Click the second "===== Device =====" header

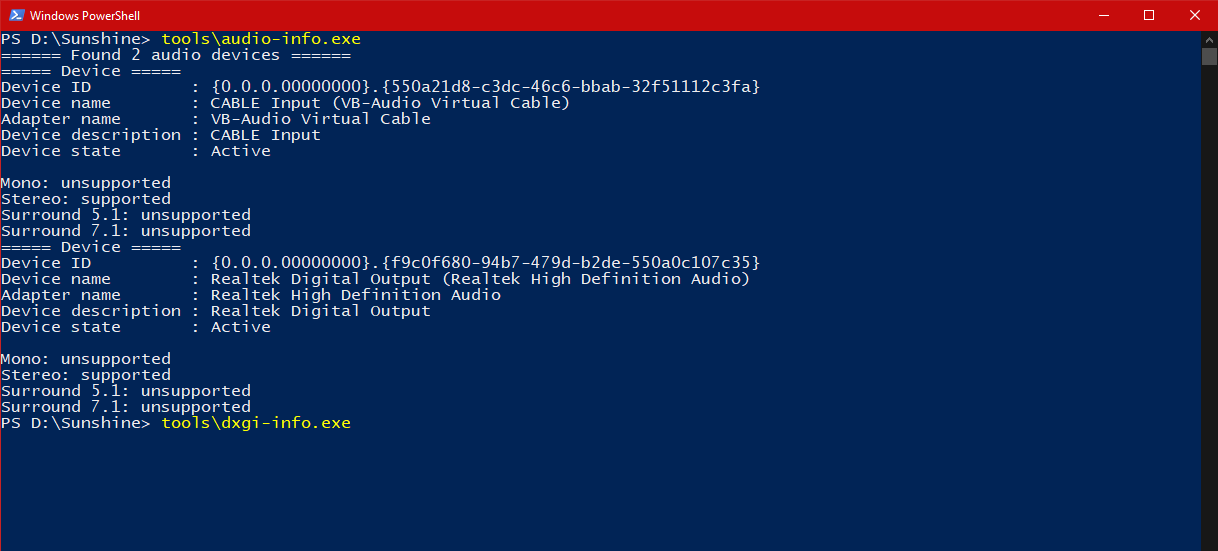pyautogui.click(x=91, y=247)
